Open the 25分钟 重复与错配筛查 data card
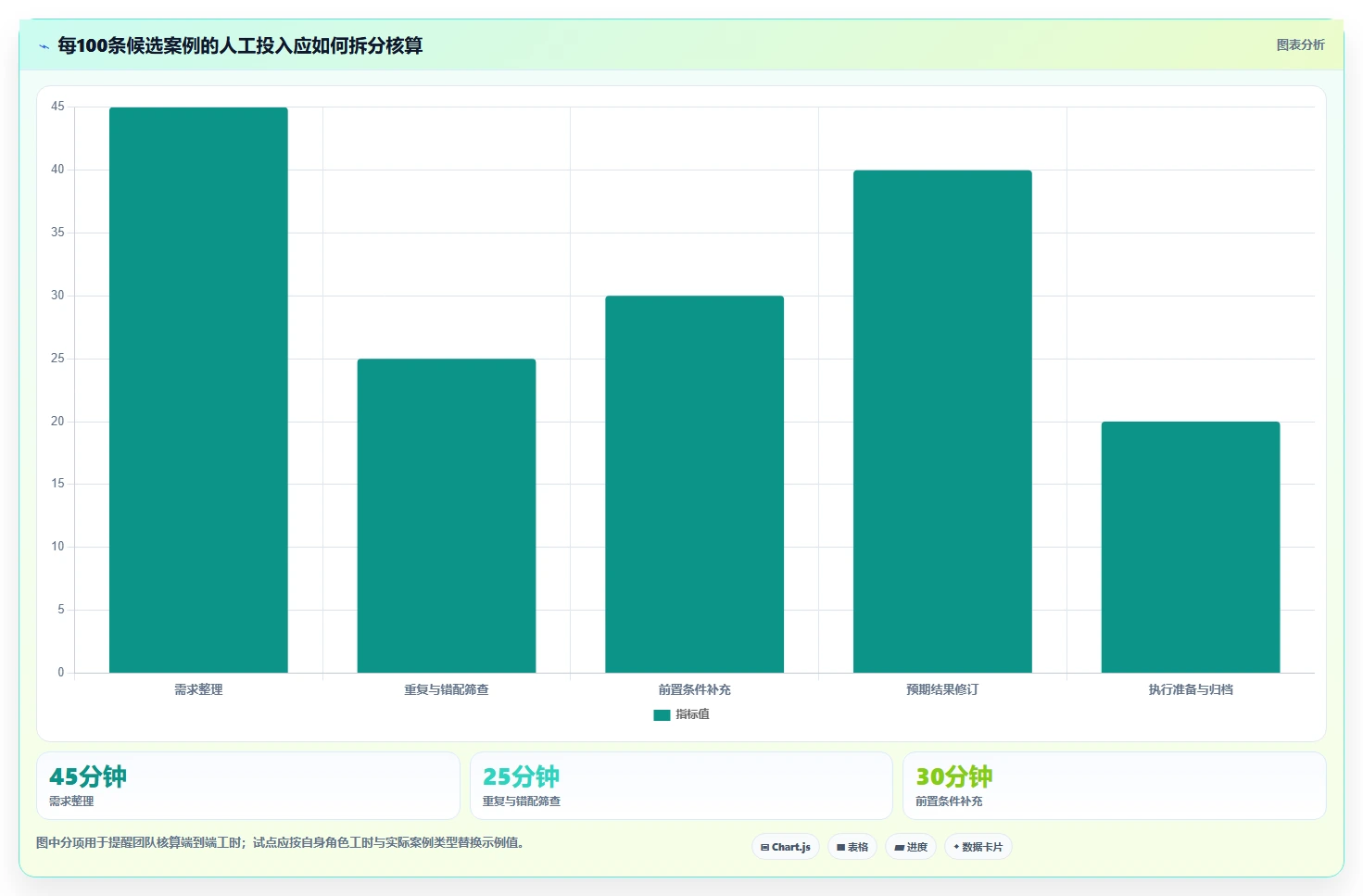The width and height of the screenshot is (1363, 896). click(x=681, y=786)
